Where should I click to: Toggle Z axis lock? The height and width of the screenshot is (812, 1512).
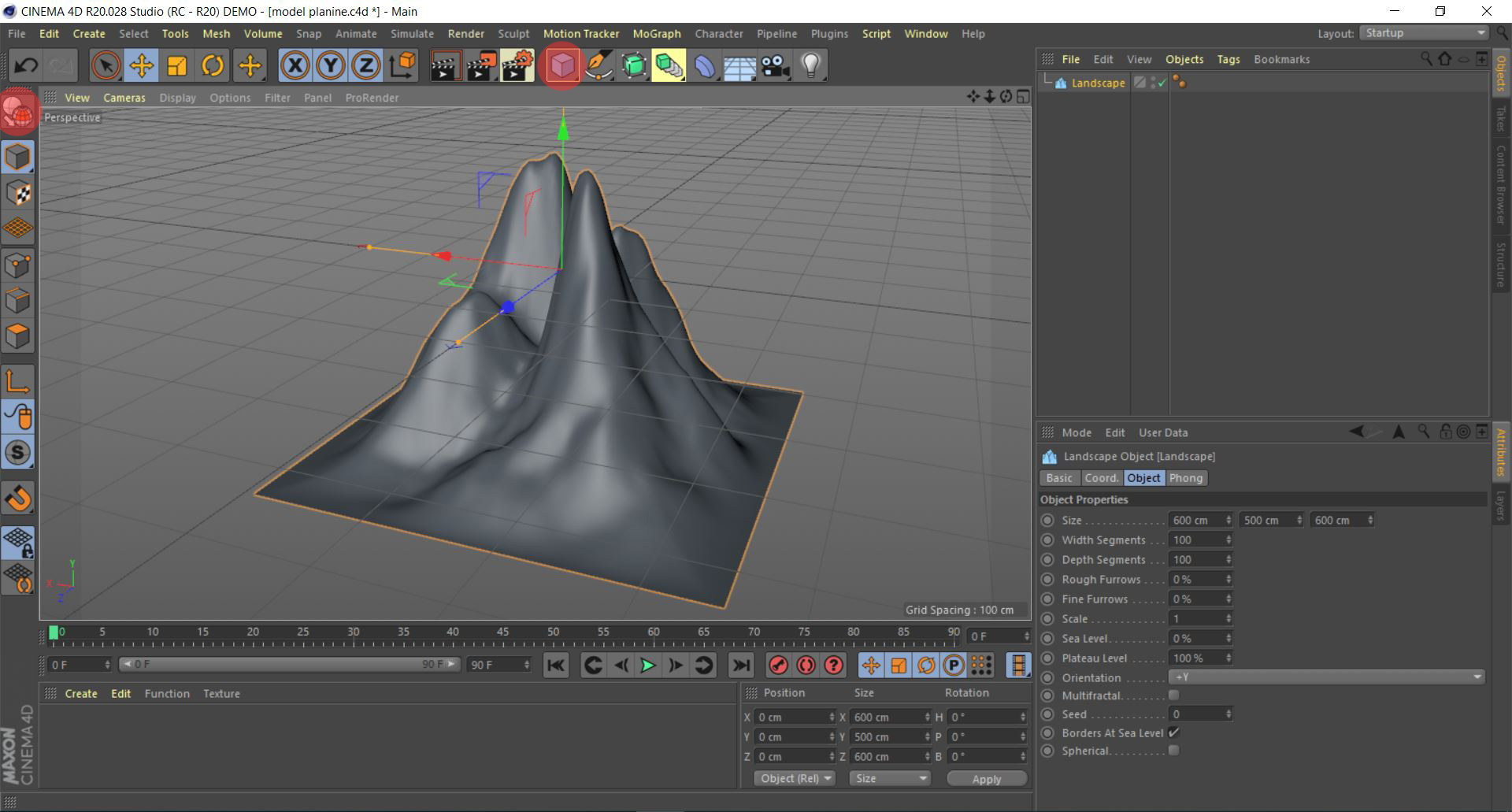point(366,65)
